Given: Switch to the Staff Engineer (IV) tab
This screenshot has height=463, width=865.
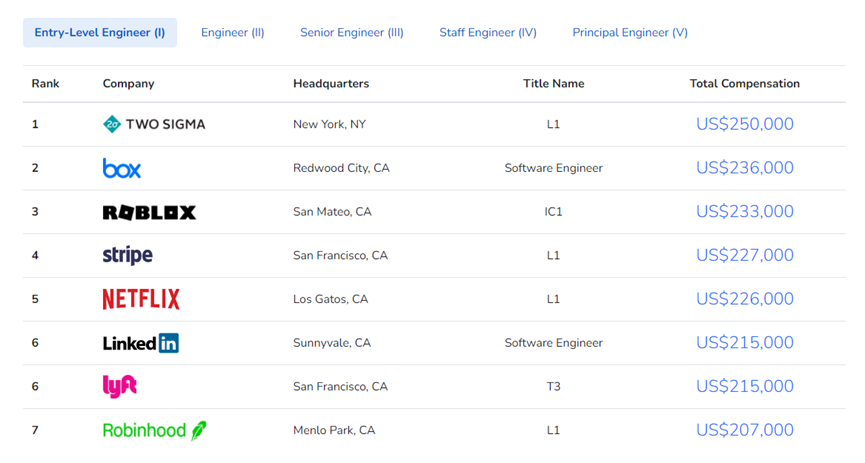Looking at the screenshot, I should (488, 32).
